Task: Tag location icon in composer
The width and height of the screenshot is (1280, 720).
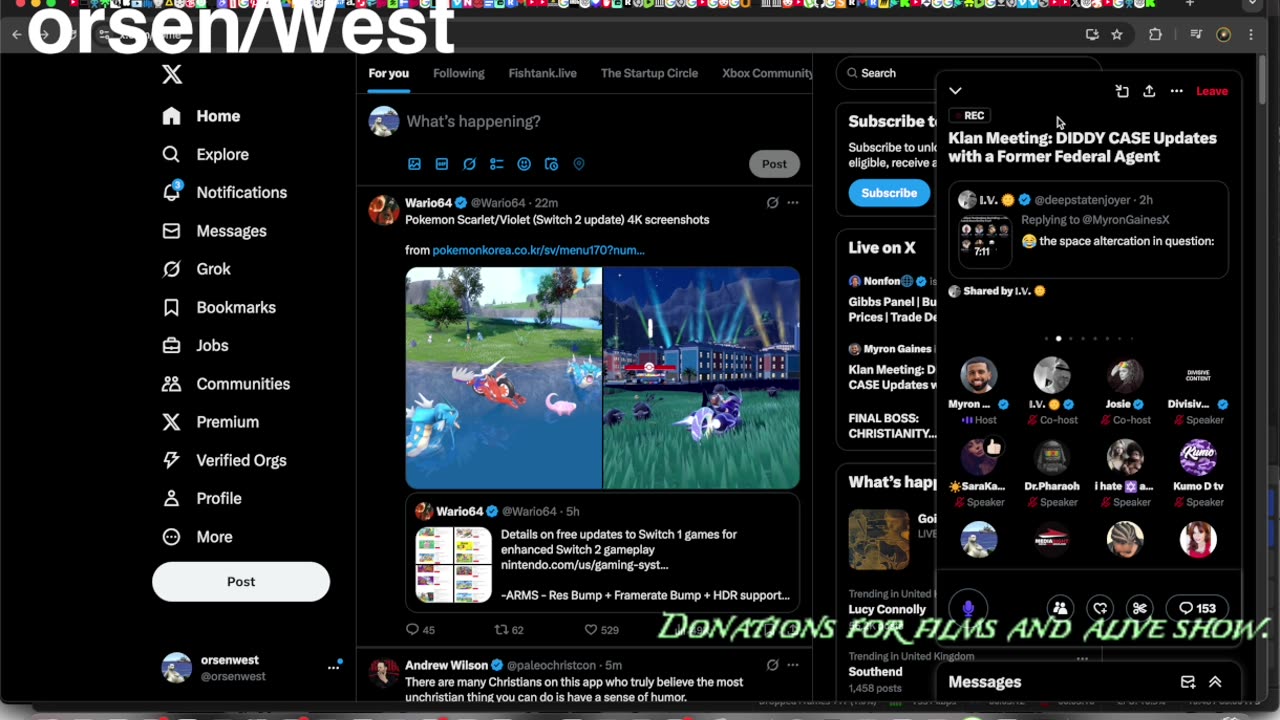Action: [579, 164]
